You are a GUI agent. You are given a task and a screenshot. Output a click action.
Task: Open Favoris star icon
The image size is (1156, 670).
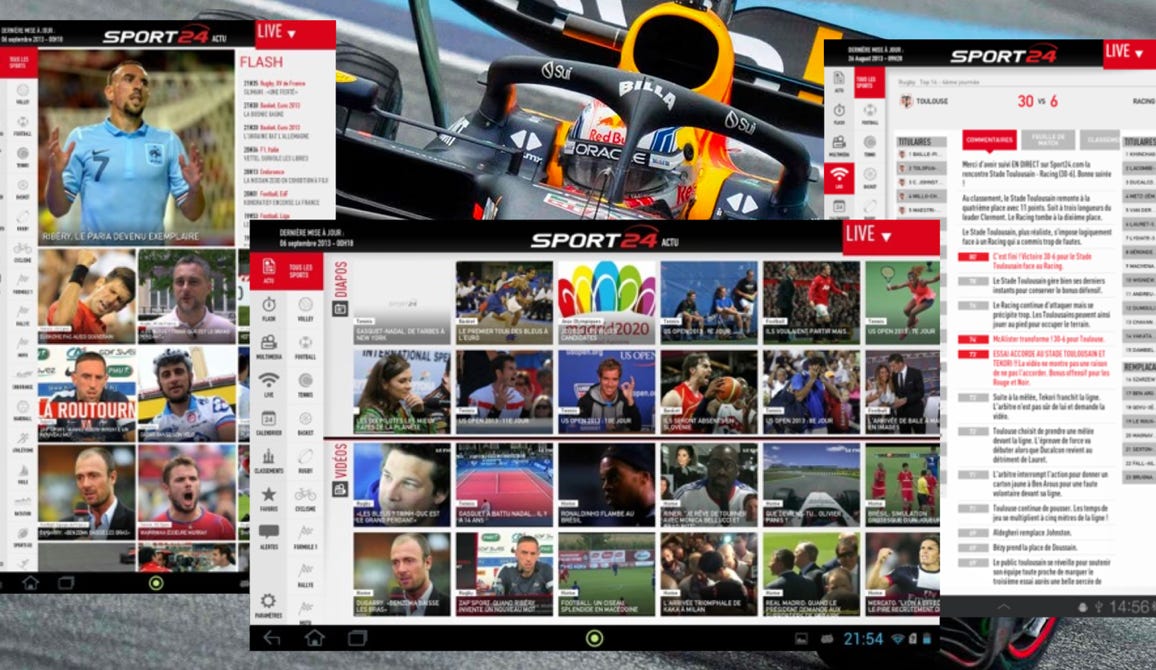pyautogui.click(x=268, y=498)
